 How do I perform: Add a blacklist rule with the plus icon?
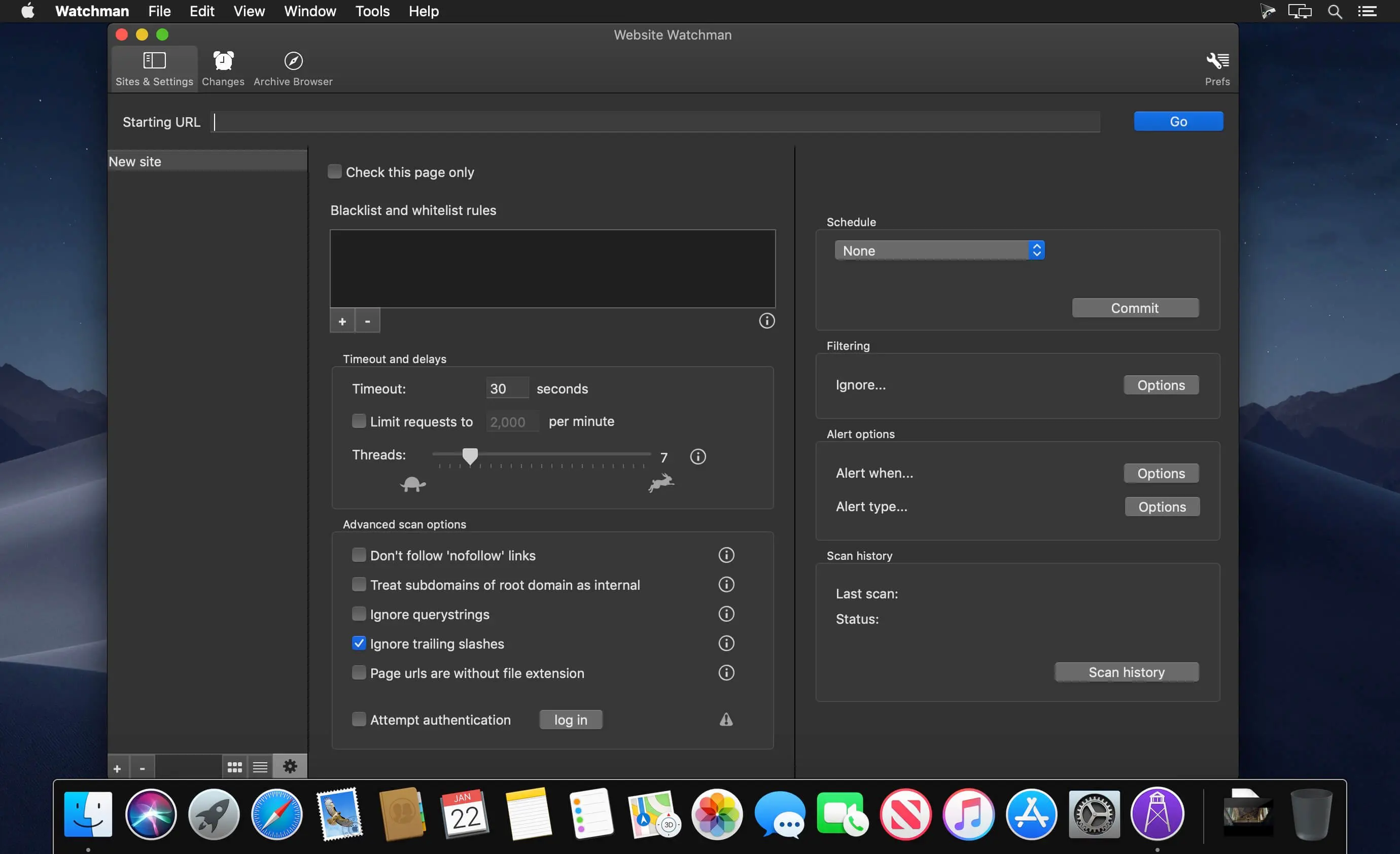342,321
